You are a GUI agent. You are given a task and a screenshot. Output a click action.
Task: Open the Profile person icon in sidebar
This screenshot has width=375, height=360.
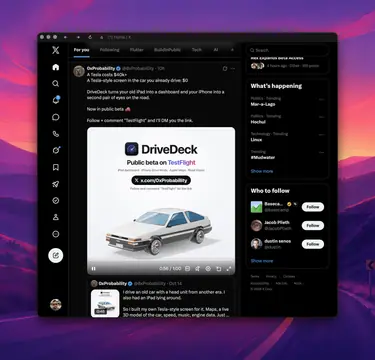click(x=56, y=217)
